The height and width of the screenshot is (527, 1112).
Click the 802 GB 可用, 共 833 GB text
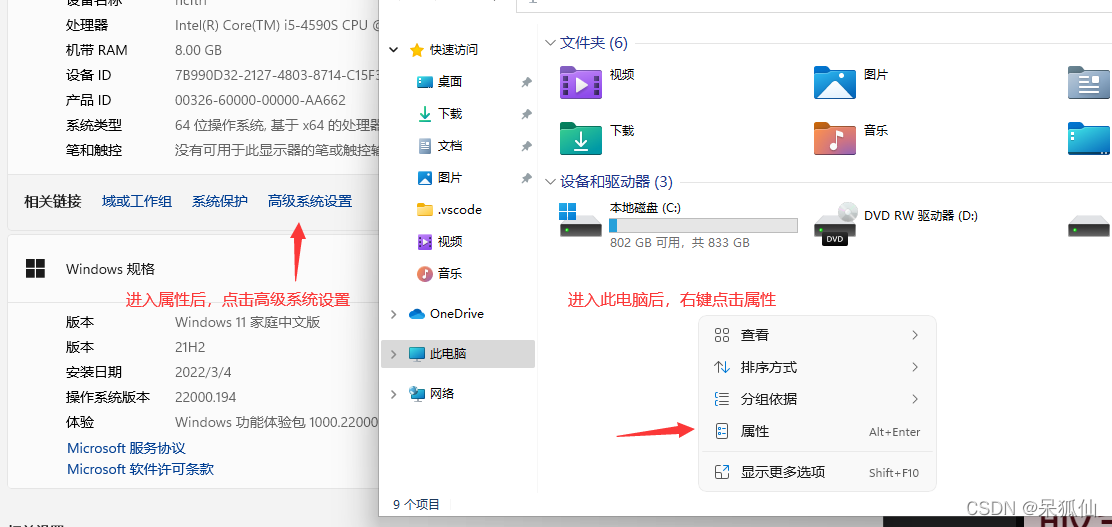pyautogui.click(x=679, y=243)
